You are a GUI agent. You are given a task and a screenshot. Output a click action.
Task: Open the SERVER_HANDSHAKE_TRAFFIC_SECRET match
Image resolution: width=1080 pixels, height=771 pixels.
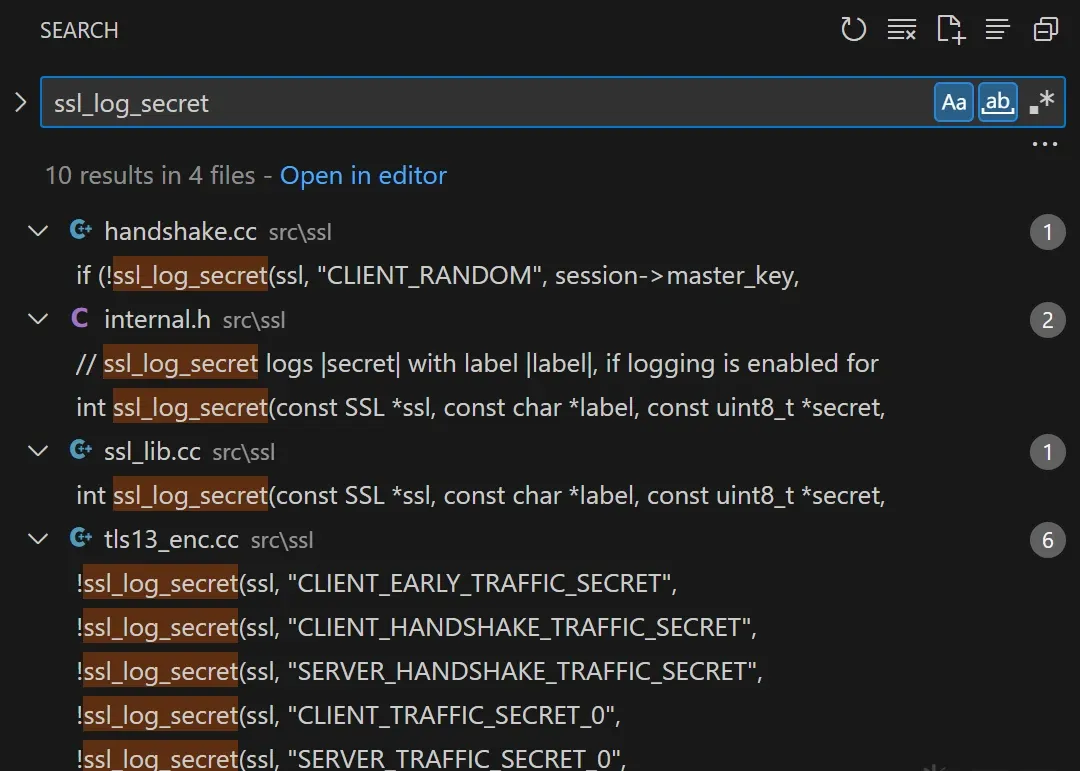419,672
